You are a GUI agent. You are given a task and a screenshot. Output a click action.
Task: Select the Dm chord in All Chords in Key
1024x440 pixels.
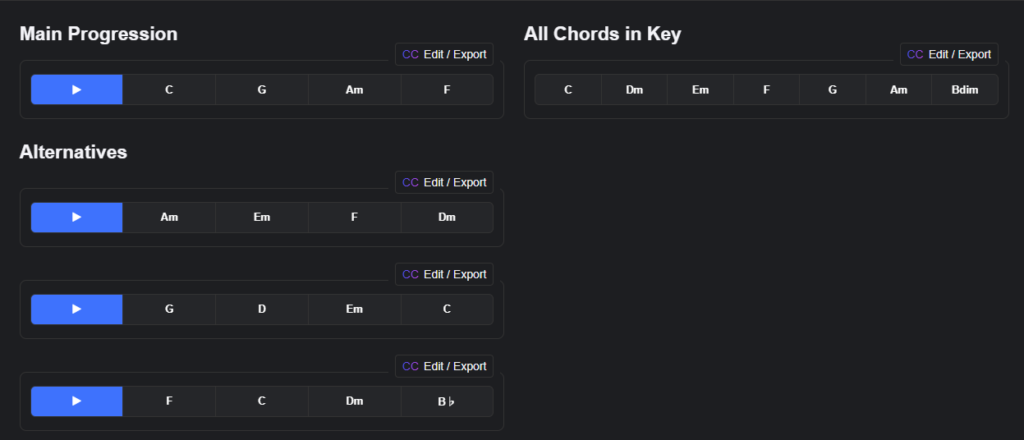pos(634,89)
